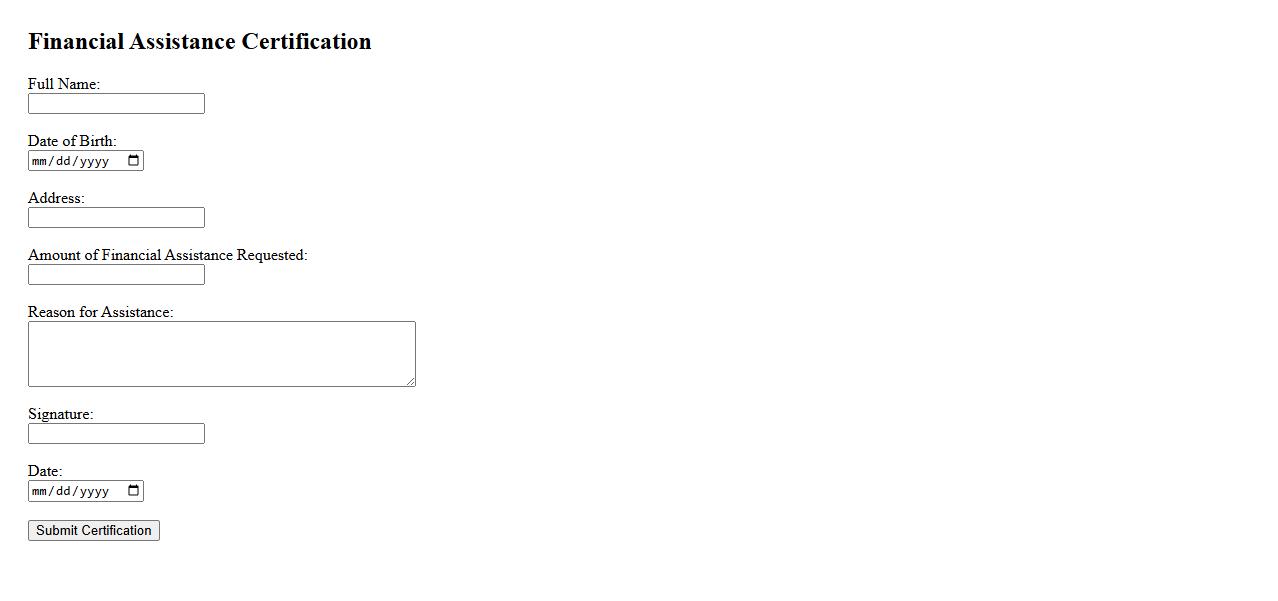This screenshot has width=1278, height=601.
Task: Focus the Address input box
Action: [x=116, y=218]
